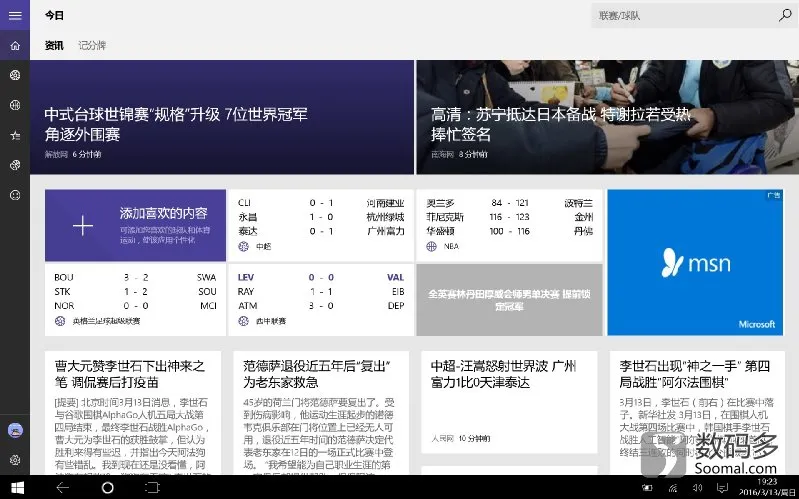Click the taskbar back arrow
Screen dimensions: 799x499
tap(63, 488)
